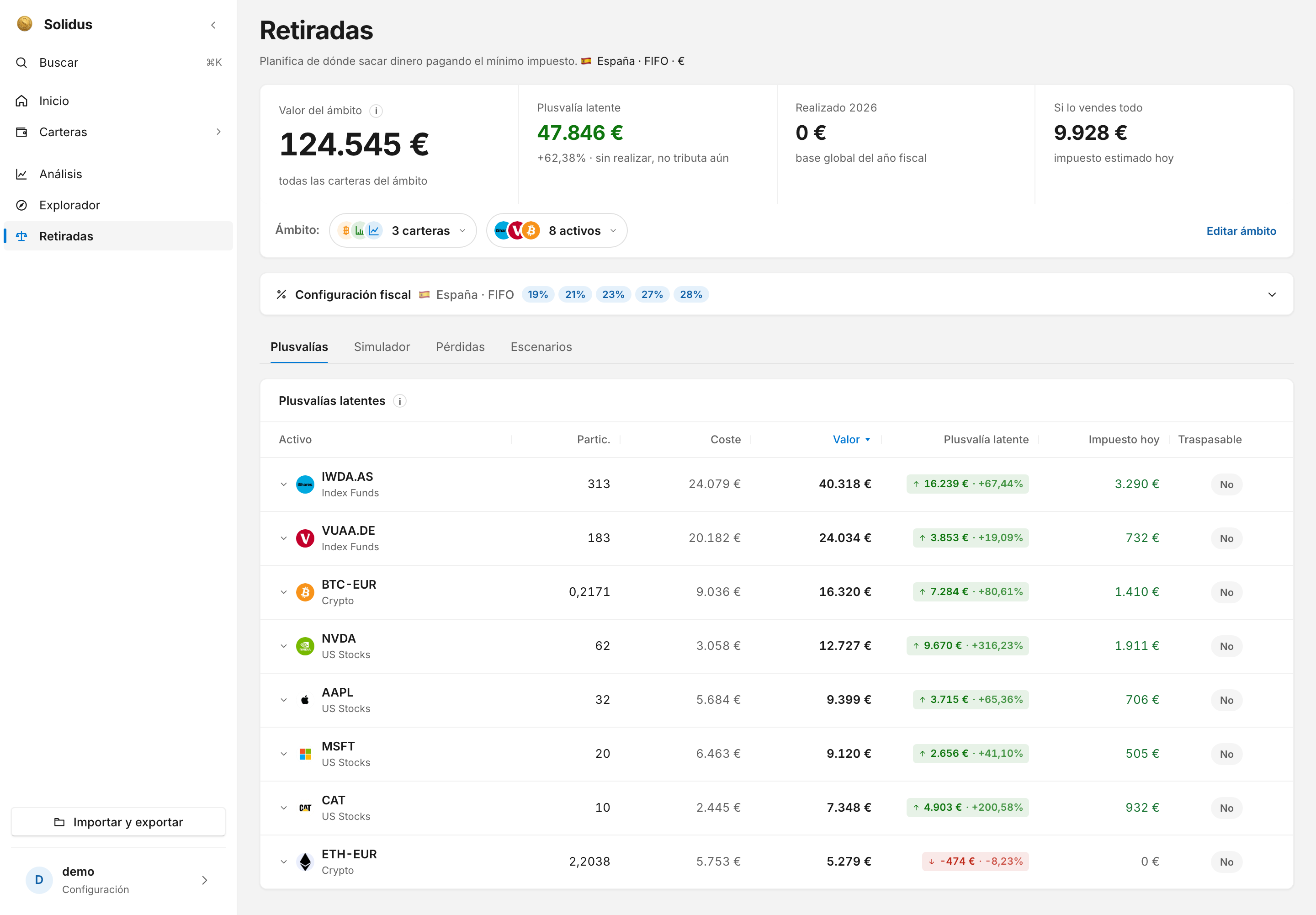
Task: Switch to the Escenarios tab
Action: pos(541,347)
